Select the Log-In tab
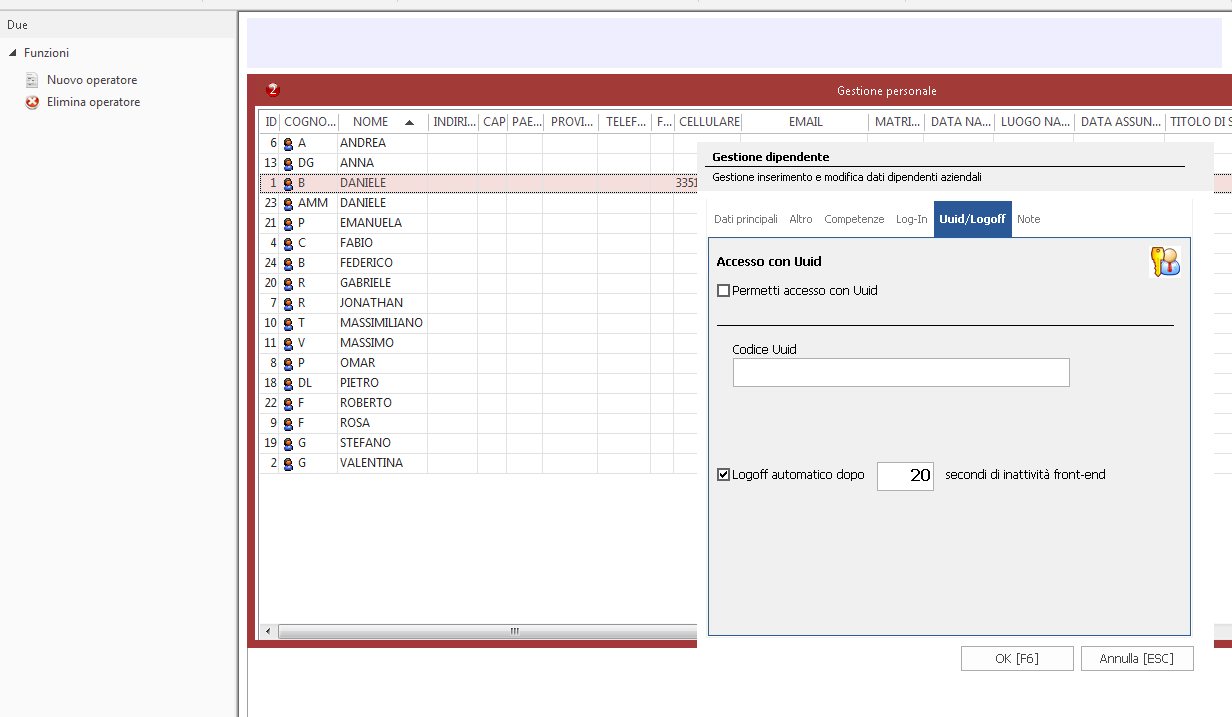The width and height of the screenshot is (1232, 717). pyautogui.click(x=912, y=219)
